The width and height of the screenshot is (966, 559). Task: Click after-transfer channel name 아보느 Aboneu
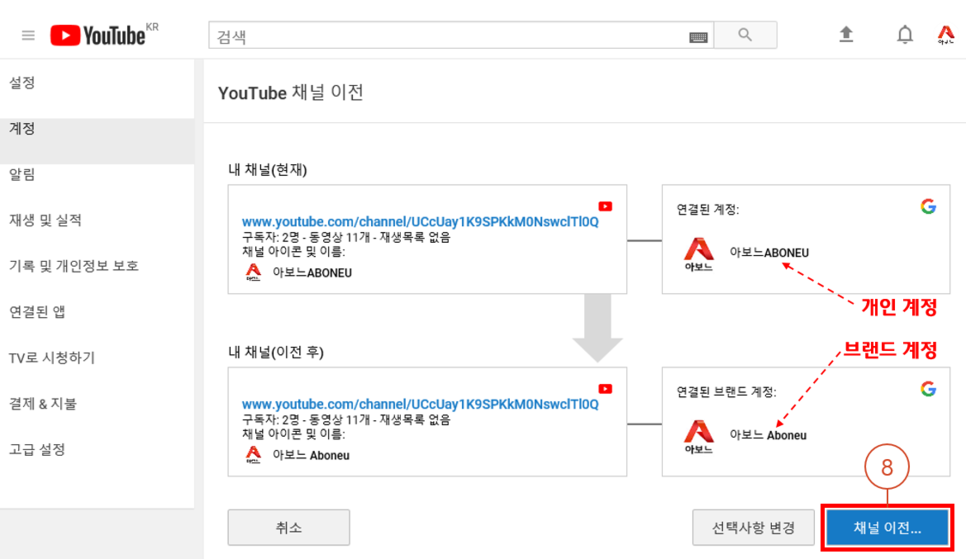(x=311, y=455)
